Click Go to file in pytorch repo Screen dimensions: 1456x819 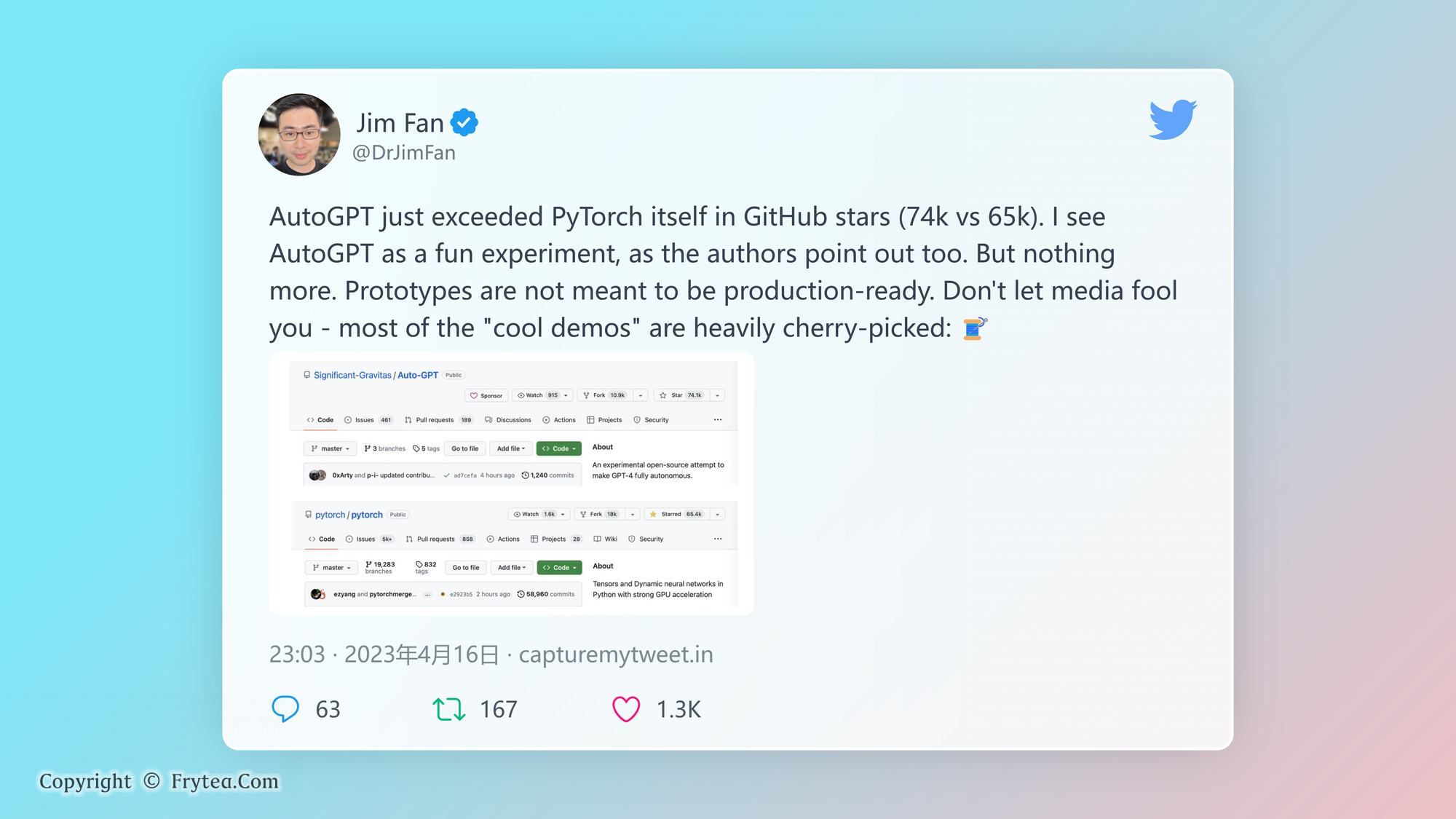[465, 568]
